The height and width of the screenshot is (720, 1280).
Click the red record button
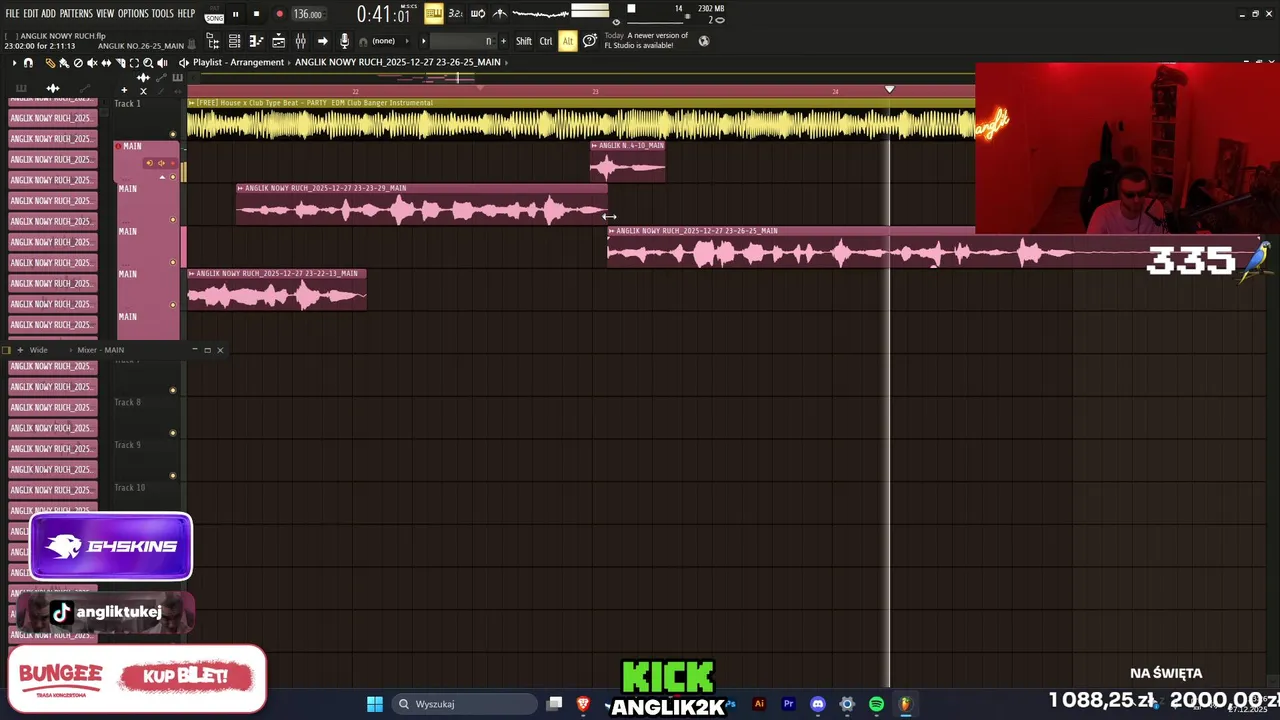[279, 14]
